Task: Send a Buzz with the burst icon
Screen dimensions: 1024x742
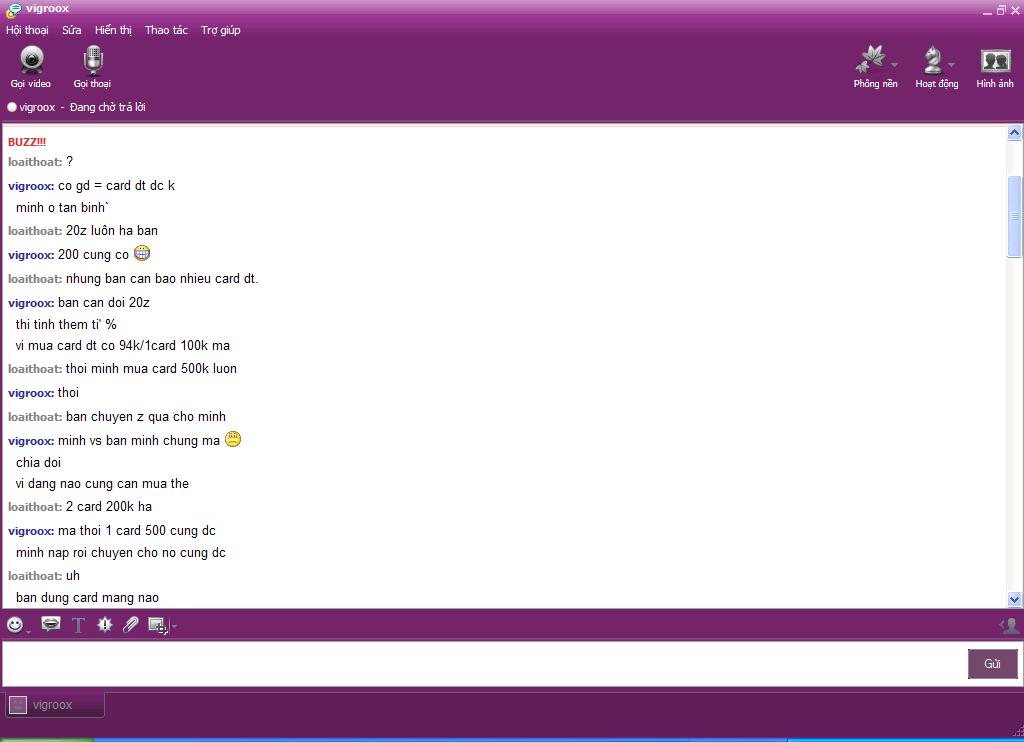Action: pyautogui.click(x=104, y=625)
